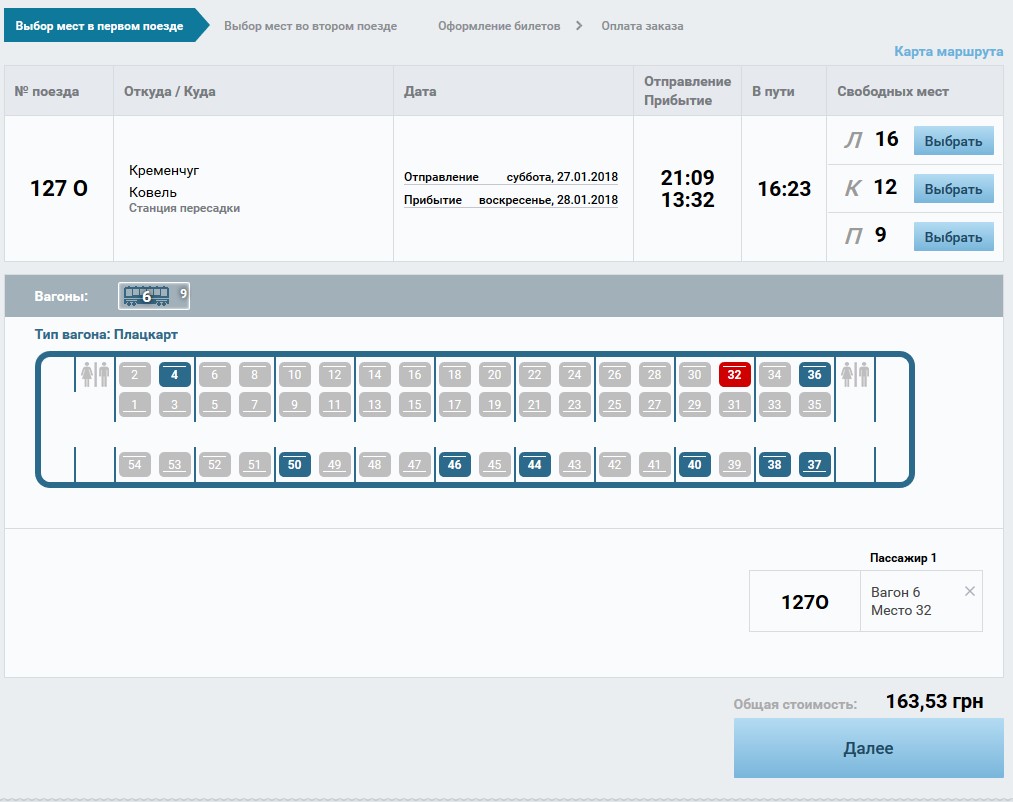Select free seat 4
The image size is (1013, 802).
[x=175, y=375]
